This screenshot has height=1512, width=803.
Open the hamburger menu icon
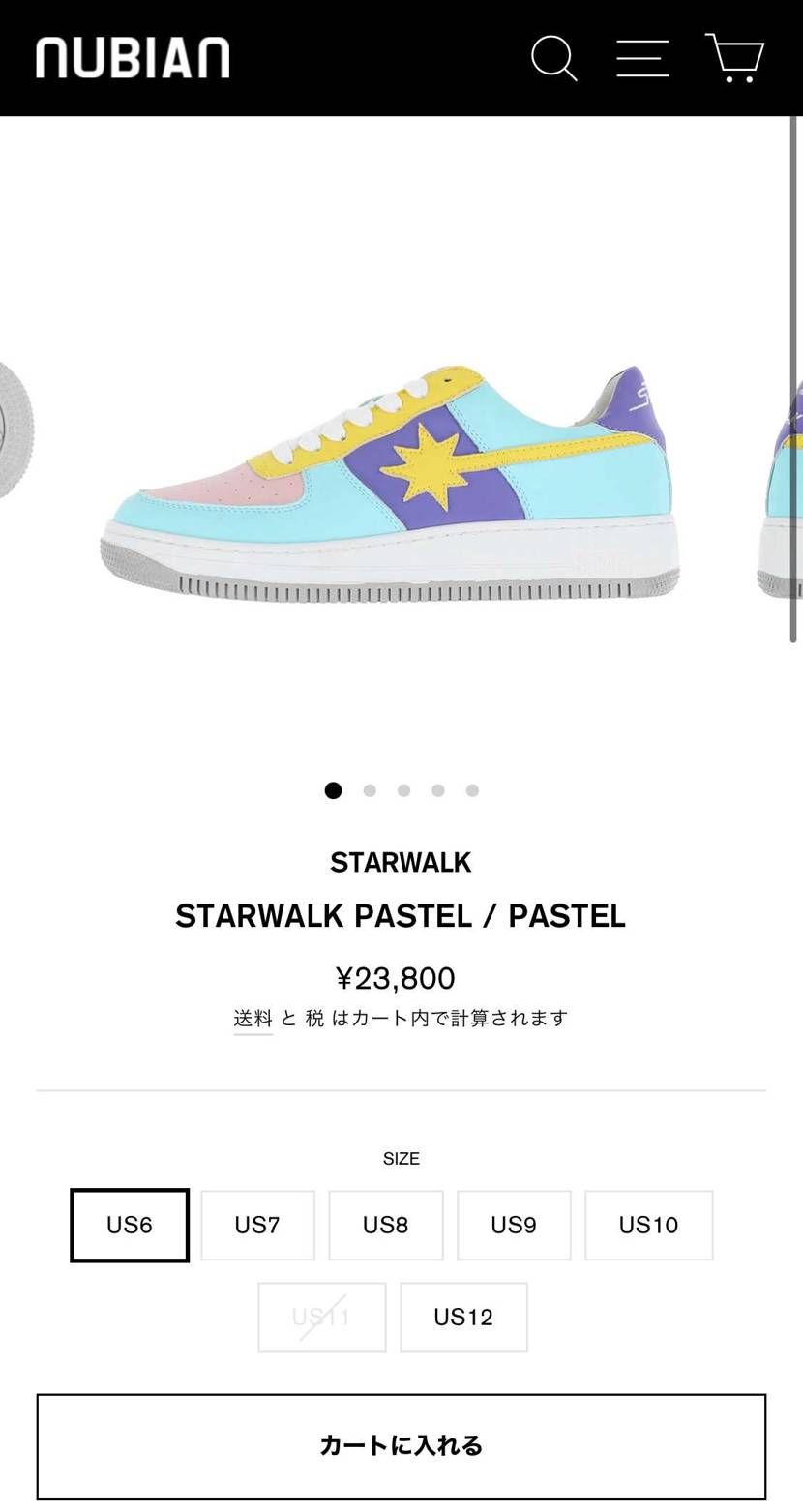click(642, 58)
